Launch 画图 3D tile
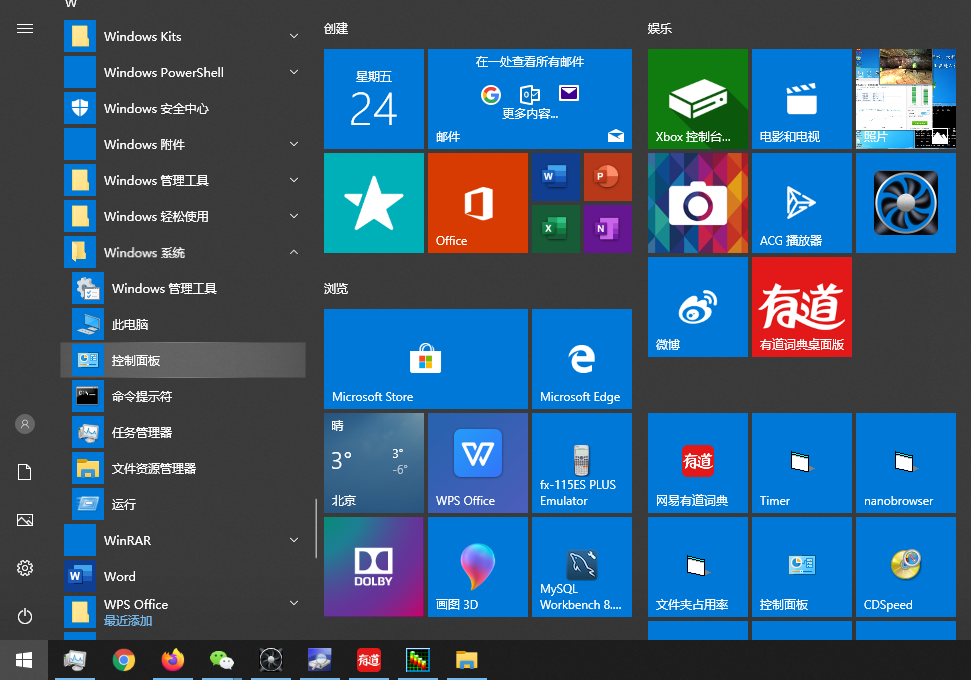971x680 pixels. tap(478, 567)
